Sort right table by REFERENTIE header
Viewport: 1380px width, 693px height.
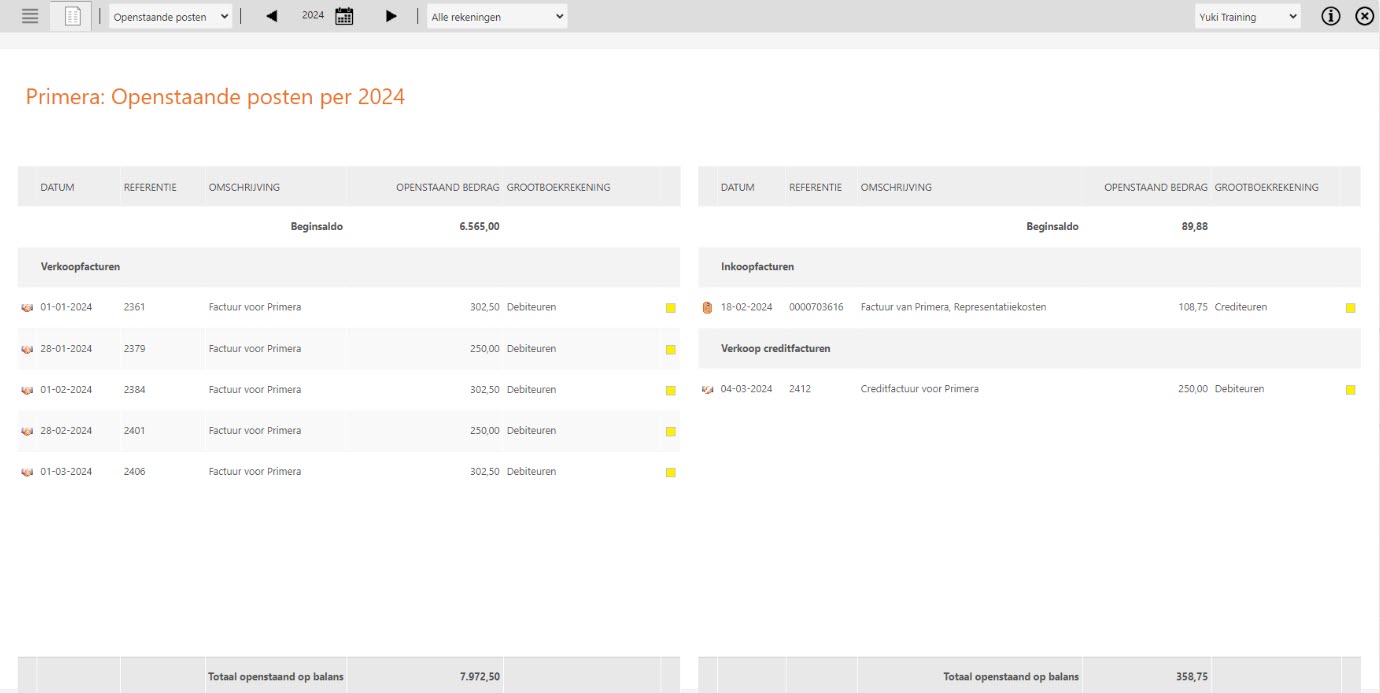[815, 187]
